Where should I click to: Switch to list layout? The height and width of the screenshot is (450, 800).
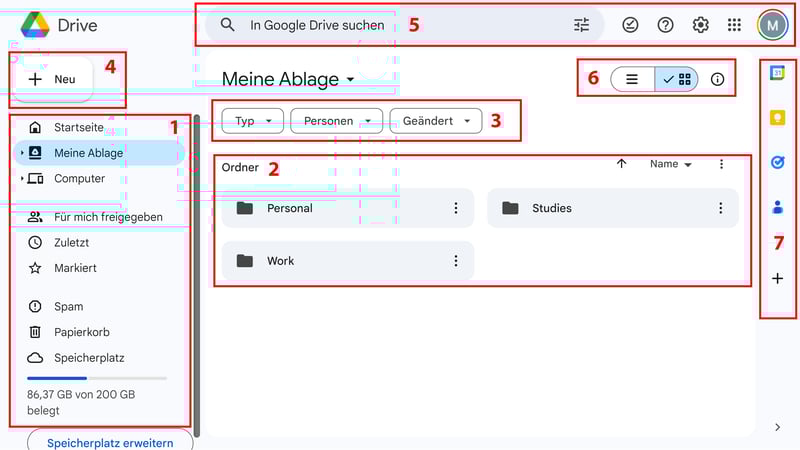633,79
